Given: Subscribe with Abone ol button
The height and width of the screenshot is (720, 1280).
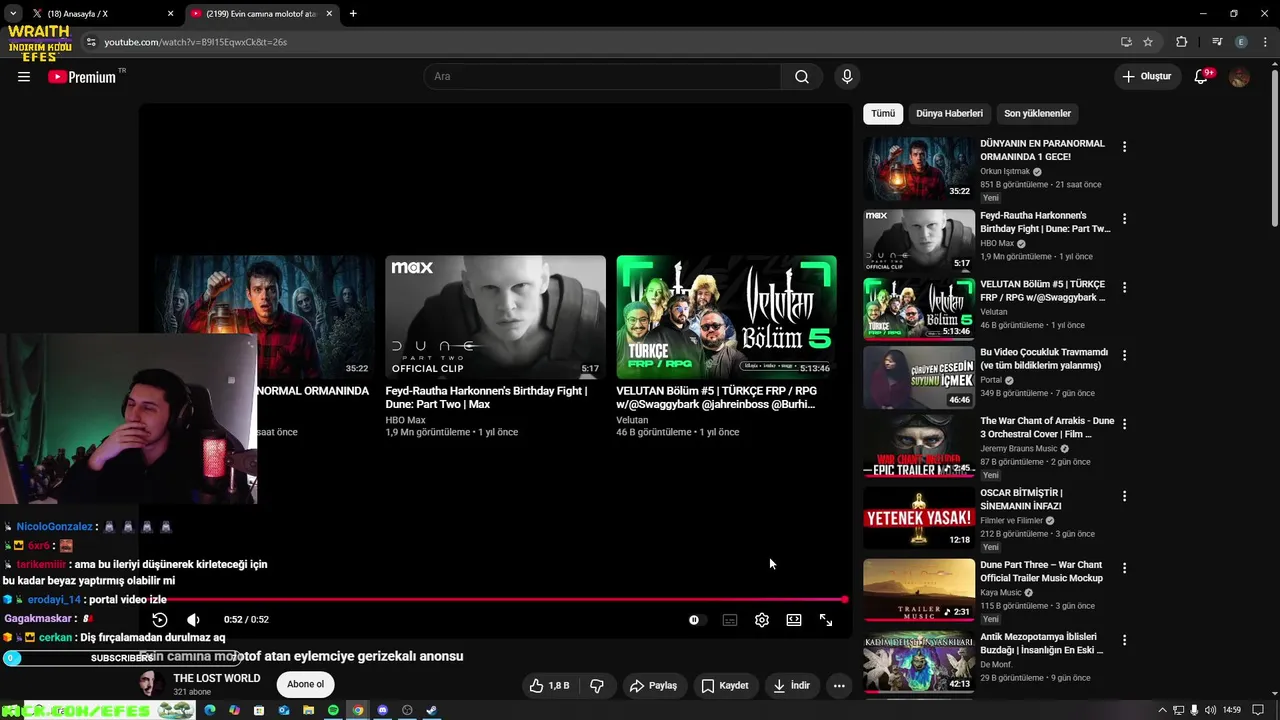Looking at the screenshot, I should point(306,684).
